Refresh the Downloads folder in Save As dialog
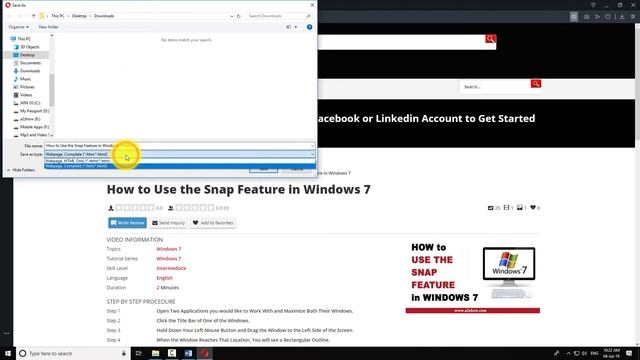The image size is (640, 360). click(239, 16)
